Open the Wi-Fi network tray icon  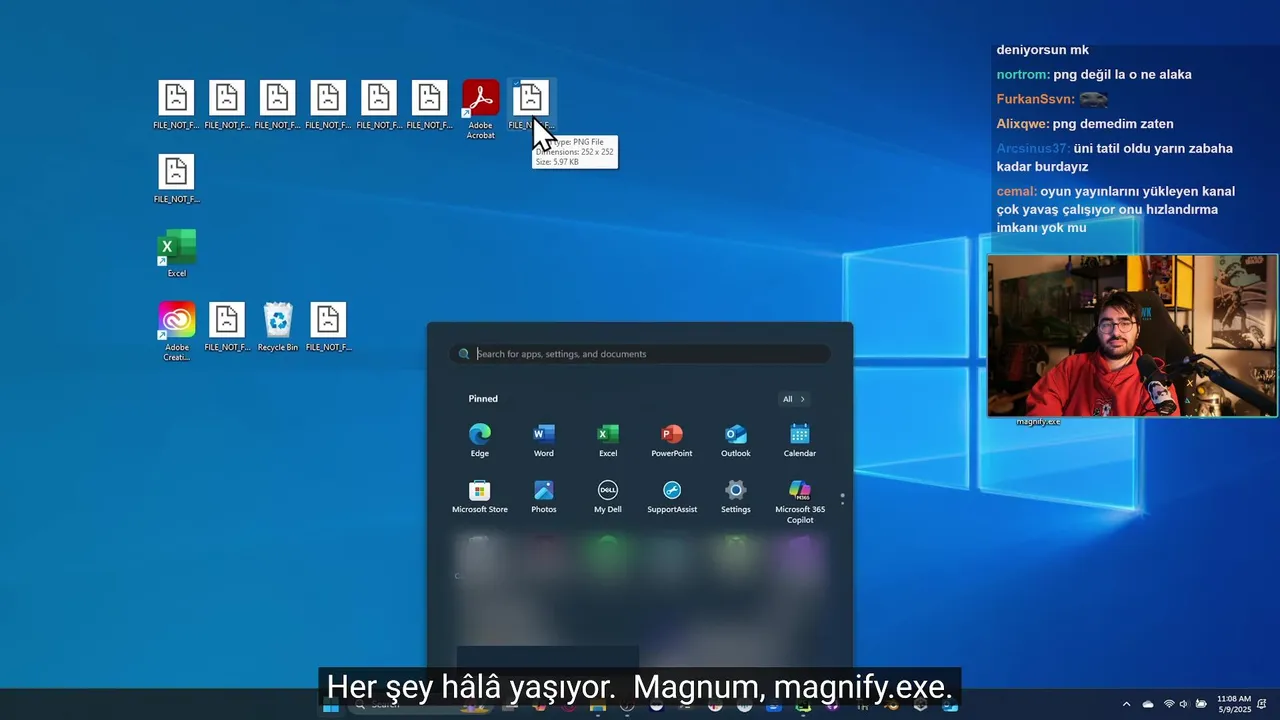tap(1169, 704)
